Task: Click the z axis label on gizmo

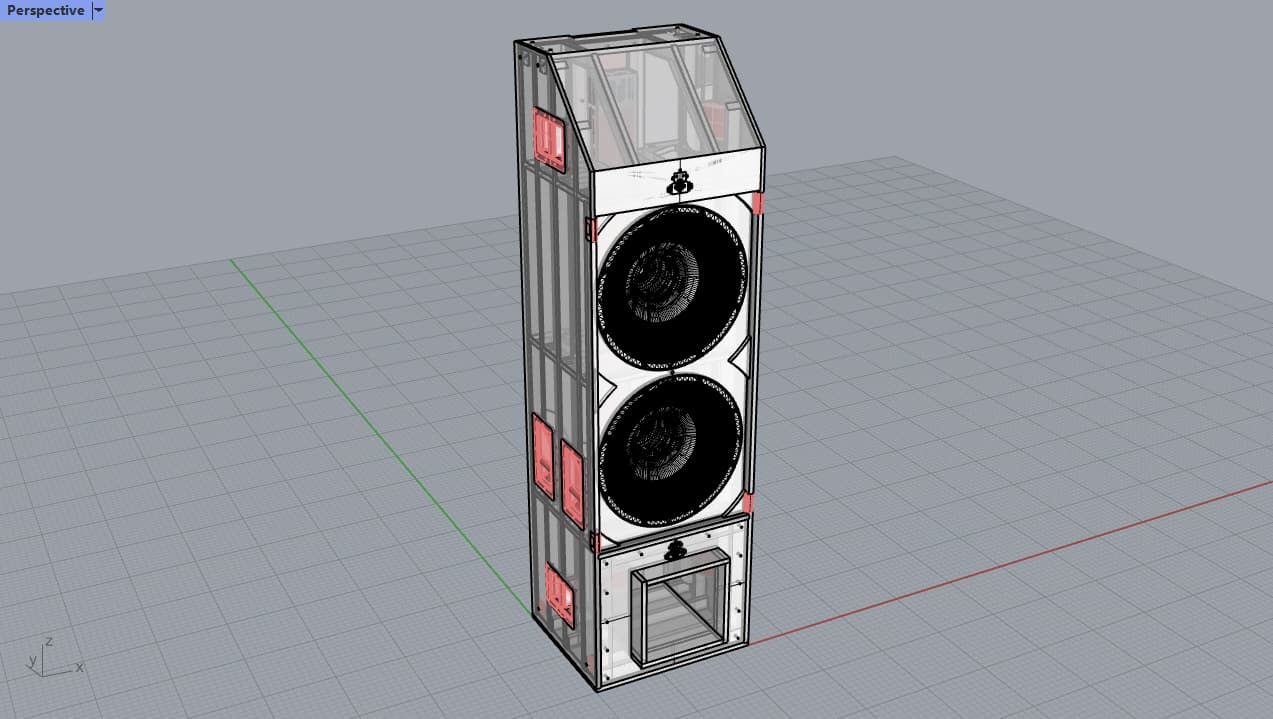Action: click(49, 643)
